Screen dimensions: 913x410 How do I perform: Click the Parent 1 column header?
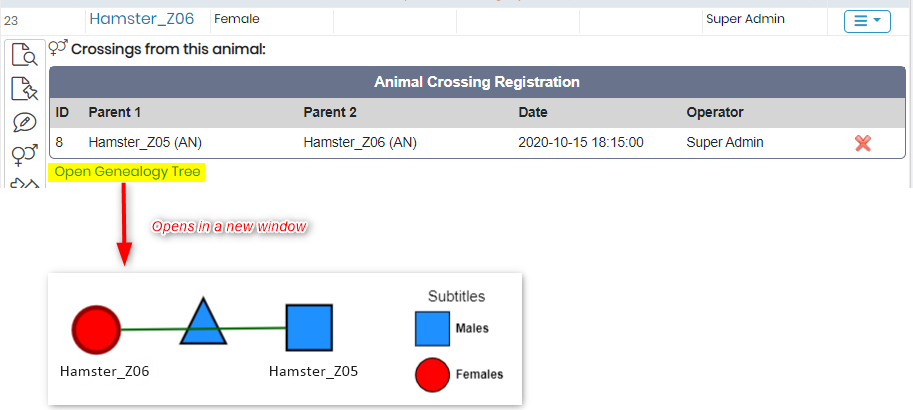[x=115, y=112]
